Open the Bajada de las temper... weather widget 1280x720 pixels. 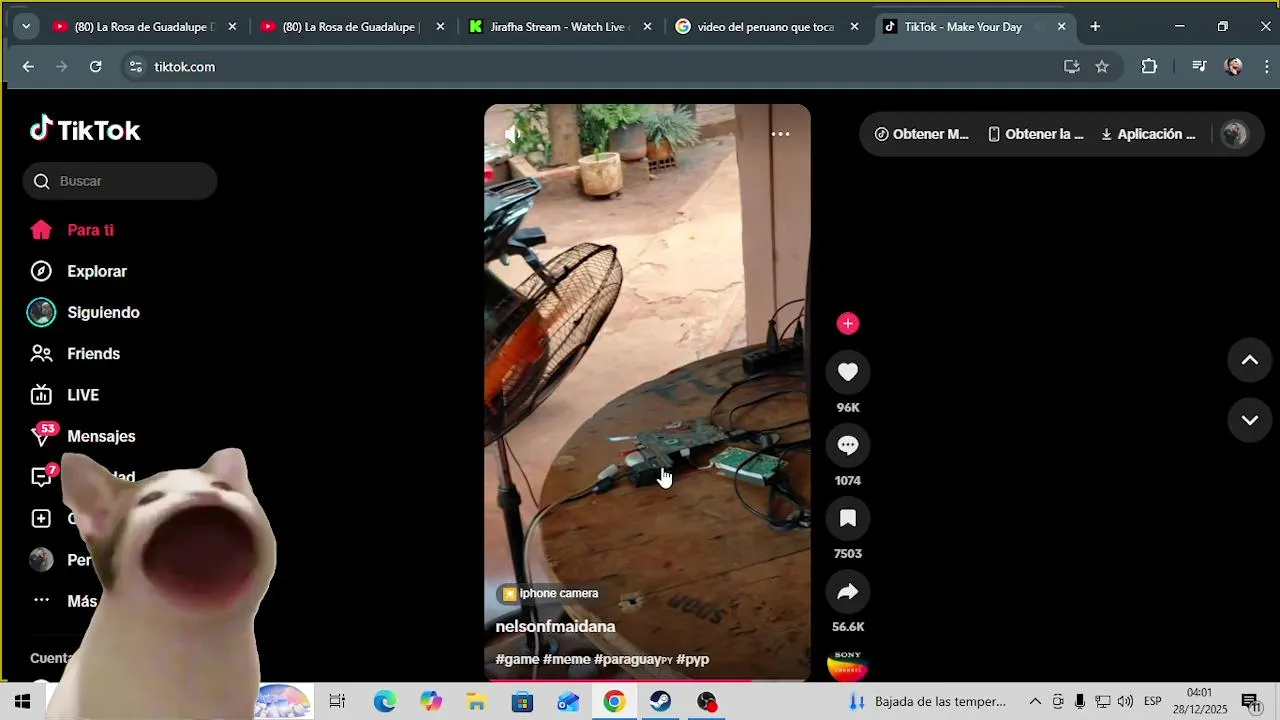coord(927,702)
